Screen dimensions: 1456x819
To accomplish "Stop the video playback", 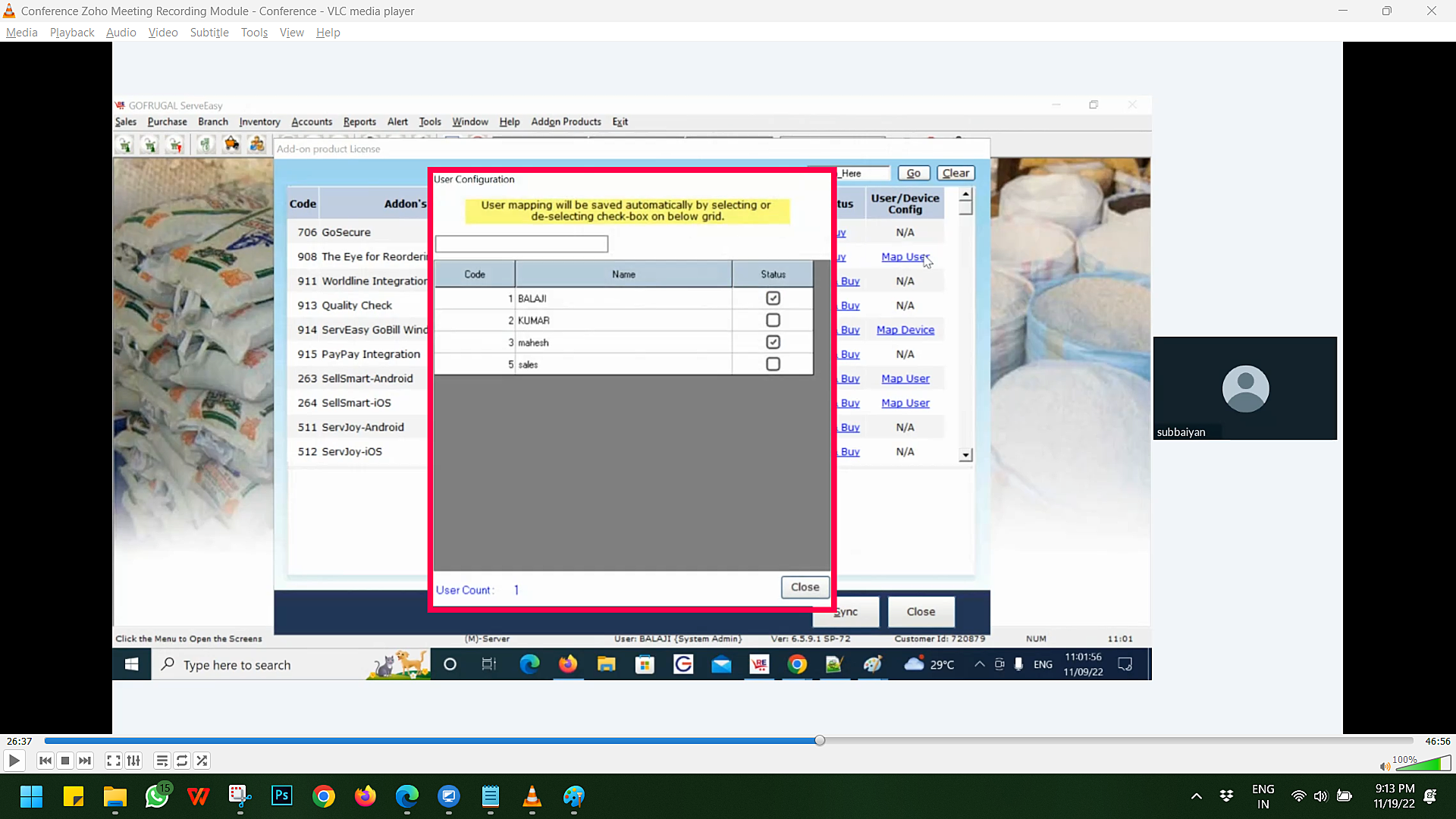I will 65,761.
